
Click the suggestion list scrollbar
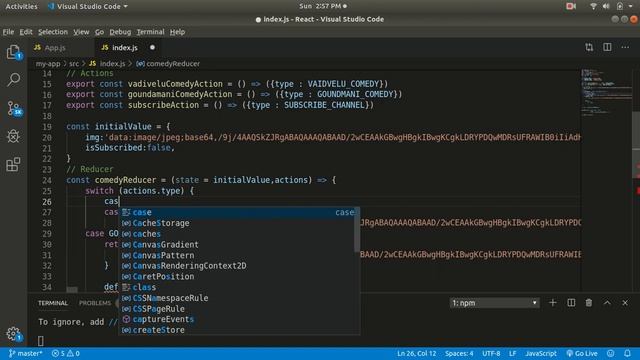[357, 230]
